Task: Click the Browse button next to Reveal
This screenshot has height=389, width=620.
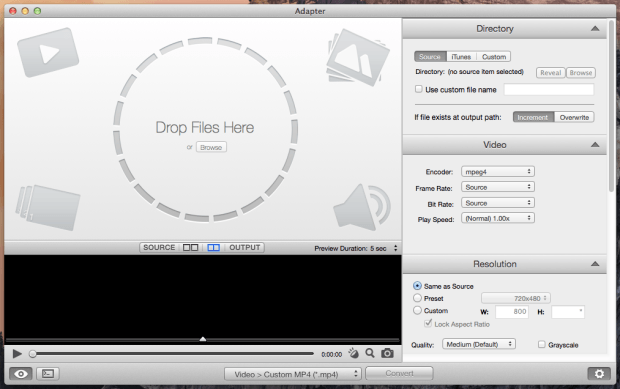Action: 581,73
